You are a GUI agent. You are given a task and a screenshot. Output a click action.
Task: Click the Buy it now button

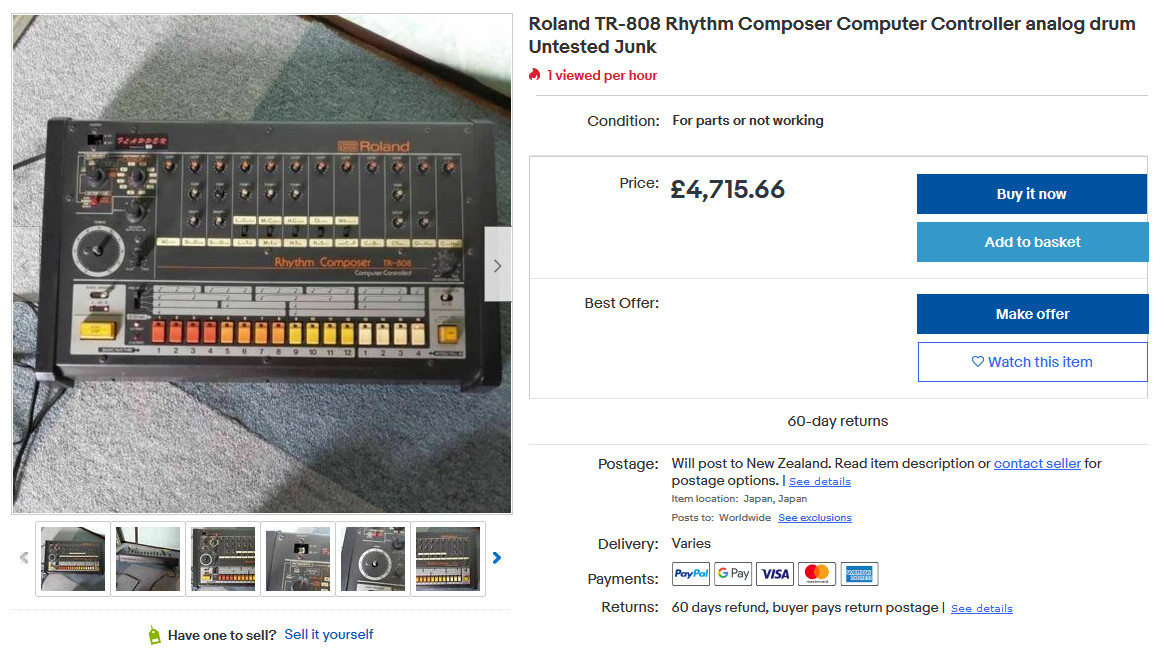pyautogui.click(x=1032, y=194)
